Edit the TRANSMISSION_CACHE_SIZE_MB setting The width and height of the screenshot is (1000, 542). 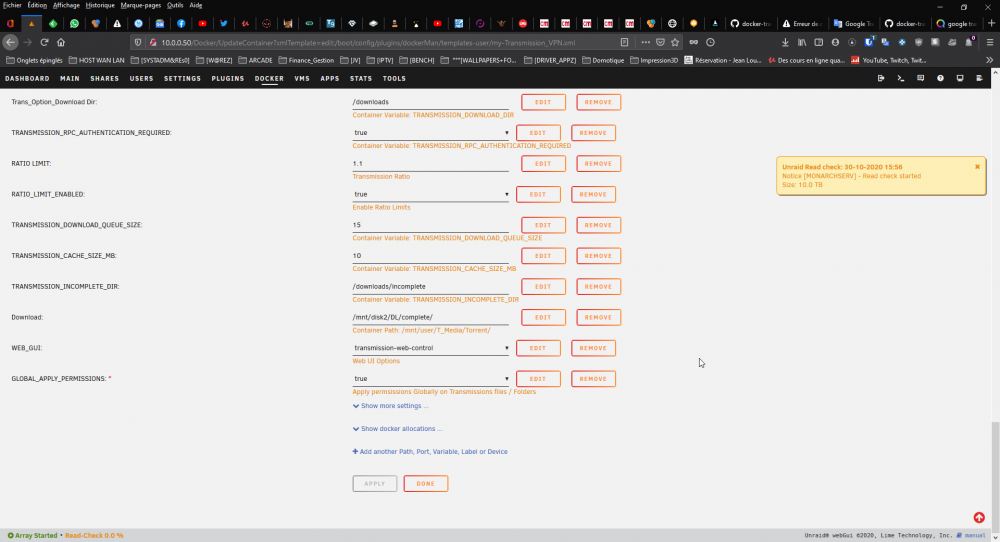tap(543, 256)
